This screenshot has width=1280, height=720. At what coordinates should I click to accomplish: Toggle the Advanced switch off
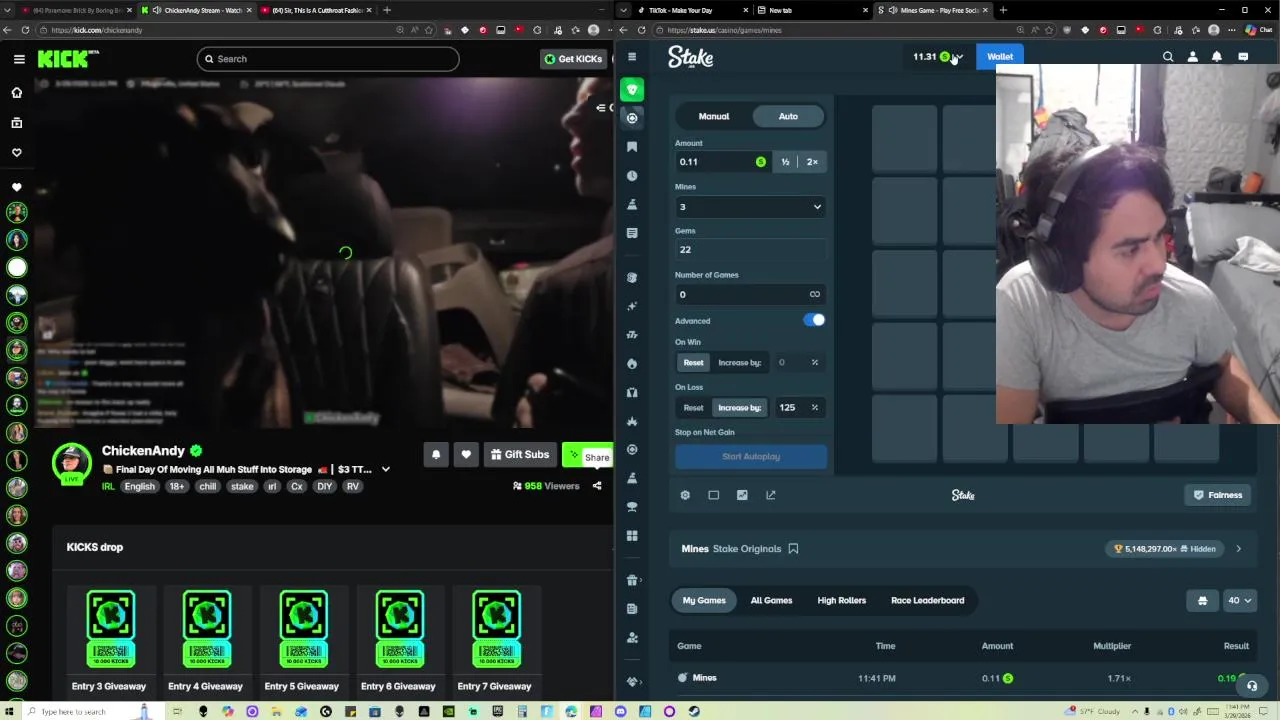click(815, 321)
